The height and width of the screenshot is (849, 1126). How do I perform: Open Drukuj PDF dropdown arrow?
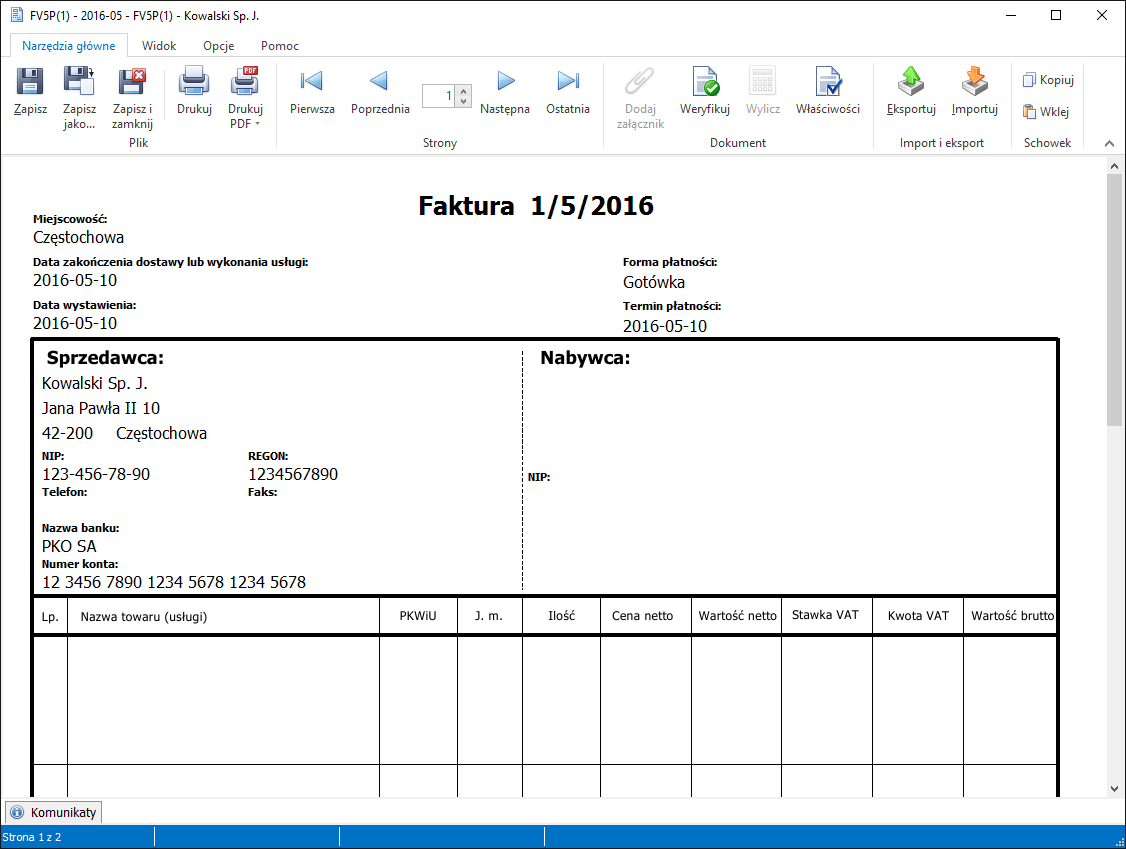point(257,124)
